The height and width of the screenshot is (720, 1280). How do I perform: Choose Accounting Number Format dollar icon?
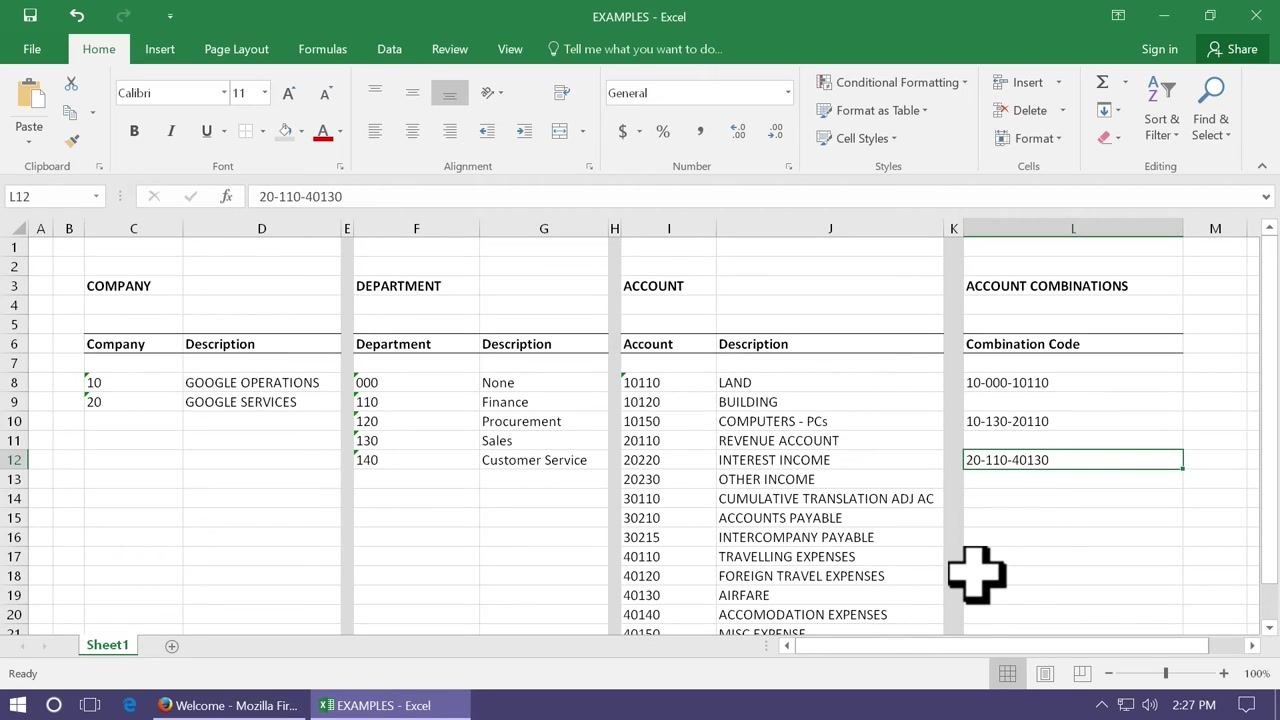[x=623, y=131]
